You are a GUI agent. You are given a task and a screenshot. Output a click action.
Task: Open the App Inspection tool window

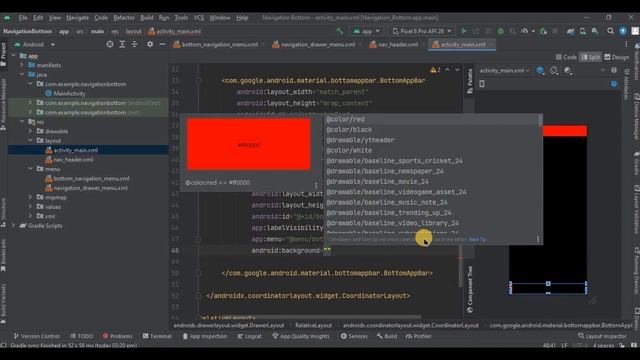204,336
